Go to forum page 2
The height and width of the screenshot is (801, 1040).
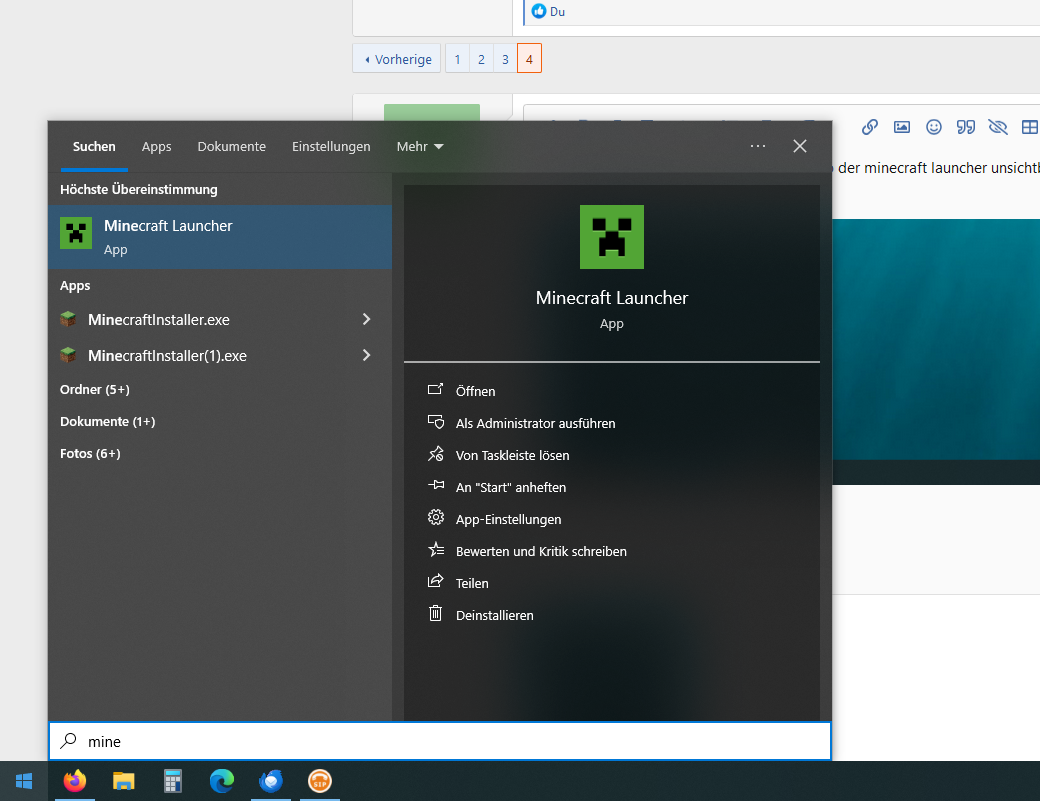click(x=481, y=59)
